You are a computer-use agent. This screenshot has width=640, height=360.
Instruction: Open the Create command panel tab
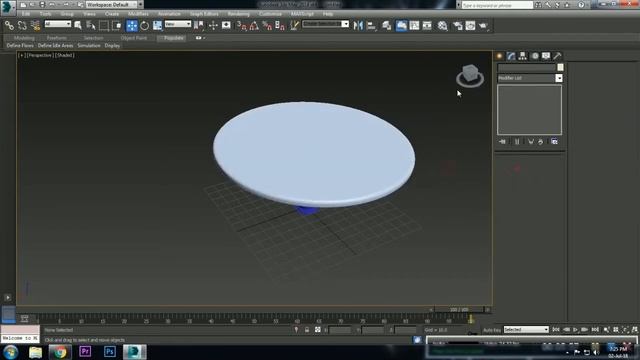coord(499,56)
